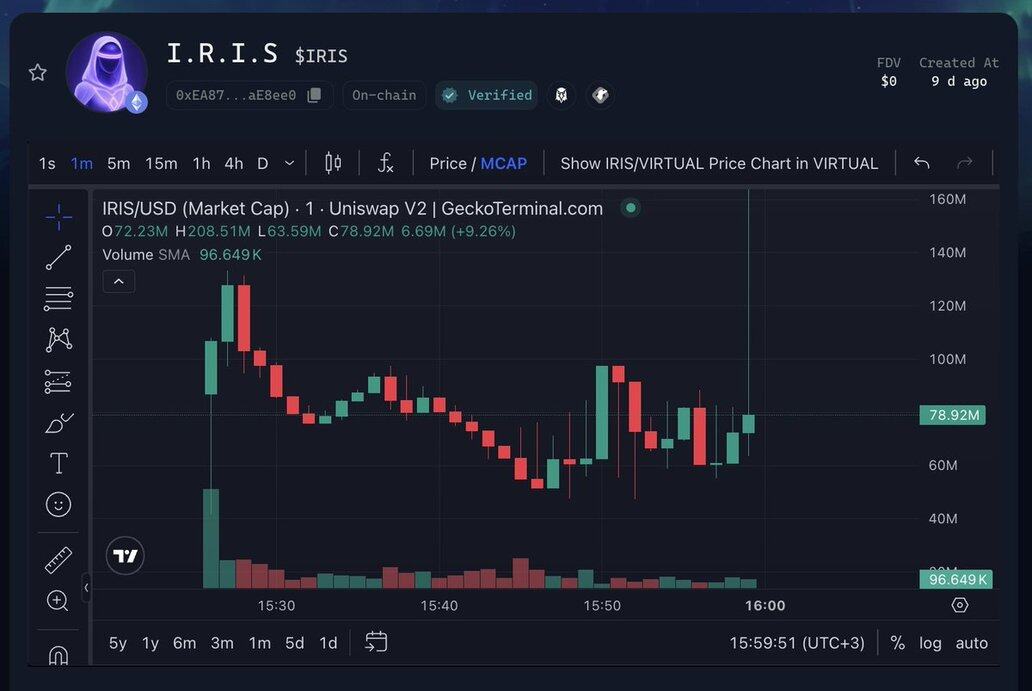
Task: Click the zoom in tool
Action: click(x=58, y=600)
